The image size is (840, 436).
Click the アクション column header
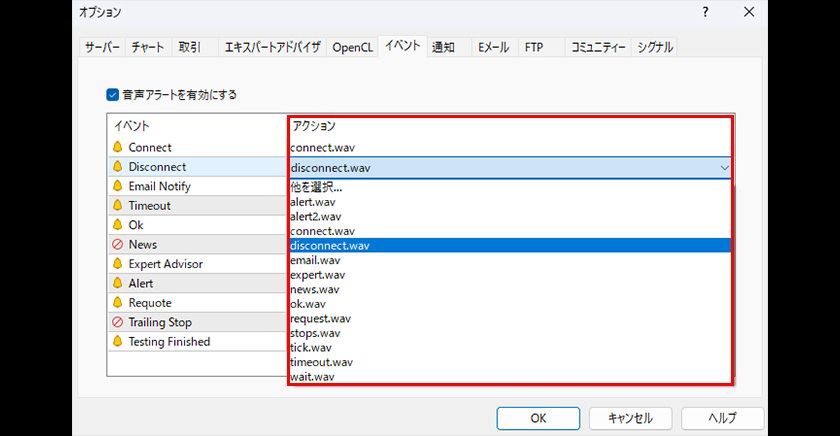314,126
